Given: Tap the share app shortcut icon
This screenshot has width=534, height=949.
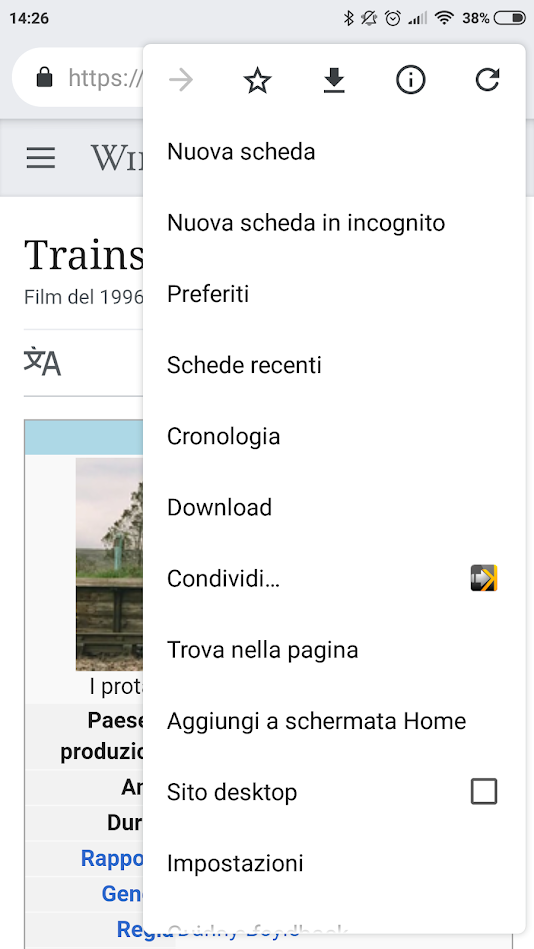Looking at the screenshot, I should [484, 578].
